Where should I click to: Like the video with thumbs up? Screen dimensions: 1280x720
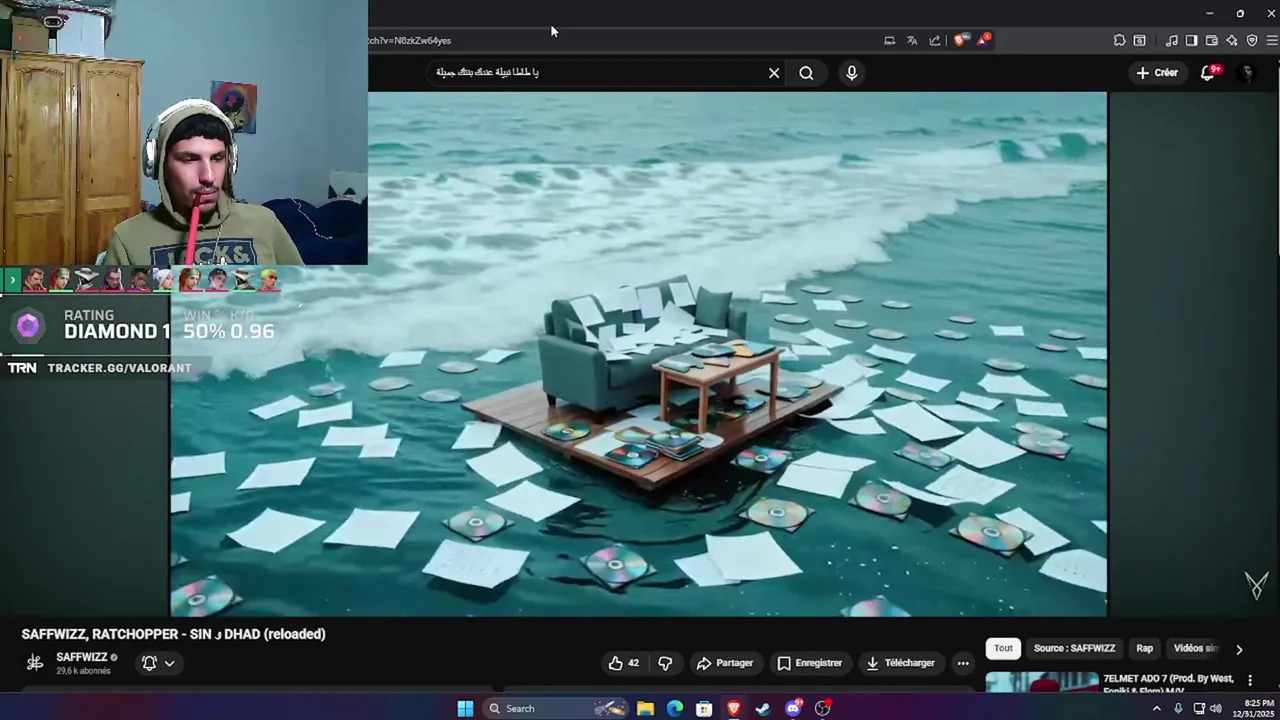point(624,663)
